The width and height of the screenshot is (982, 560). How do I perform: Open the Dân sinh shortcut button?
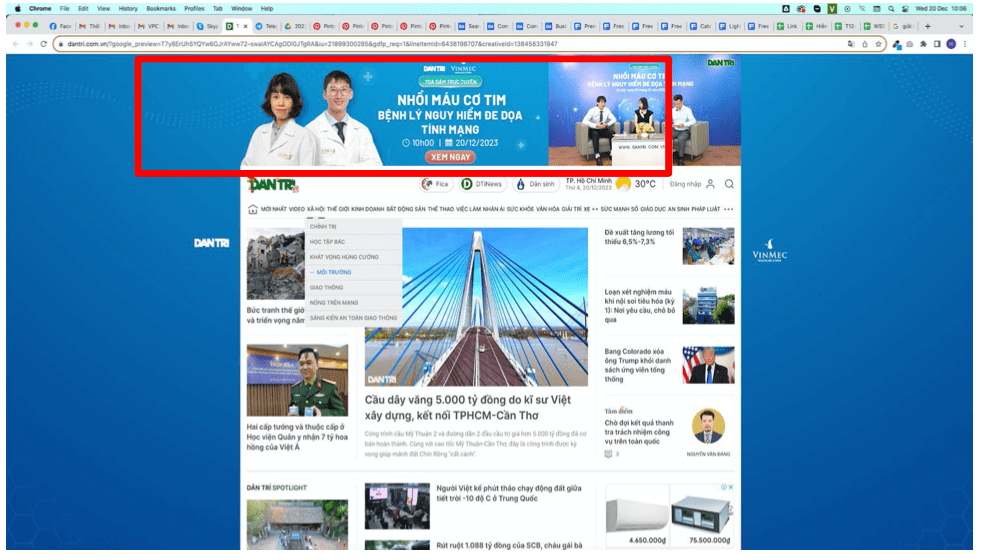click(x=535, y=184)
